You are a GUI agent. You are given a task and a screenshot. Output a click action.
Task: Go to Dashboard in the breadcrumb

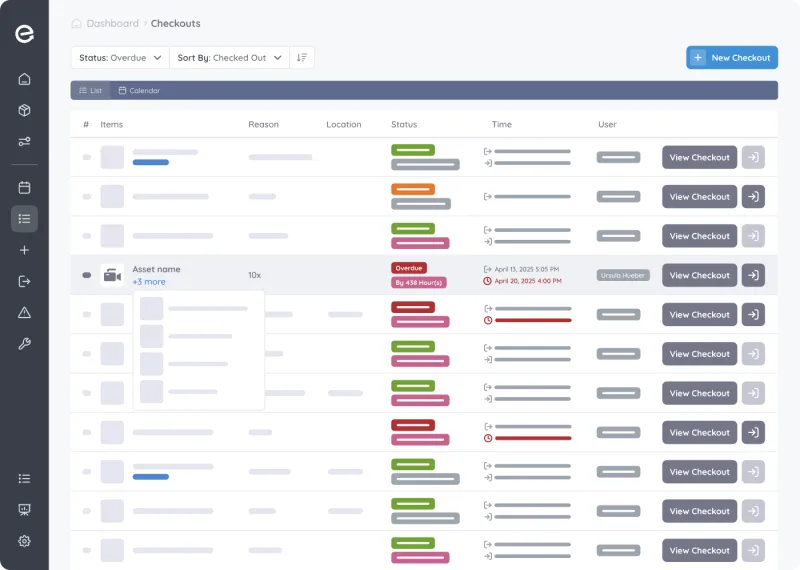pyautogui.click(x=113, y=23)
